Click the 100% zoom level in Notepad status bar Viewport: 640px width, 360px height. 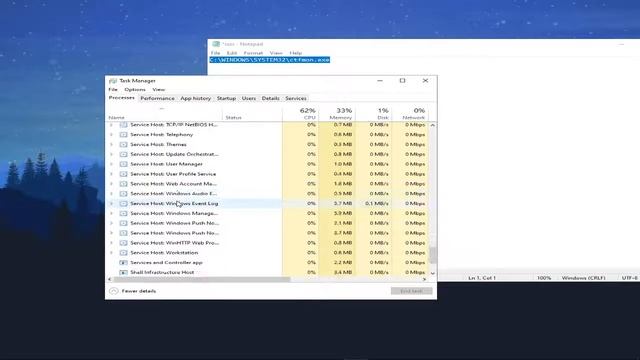544,278
